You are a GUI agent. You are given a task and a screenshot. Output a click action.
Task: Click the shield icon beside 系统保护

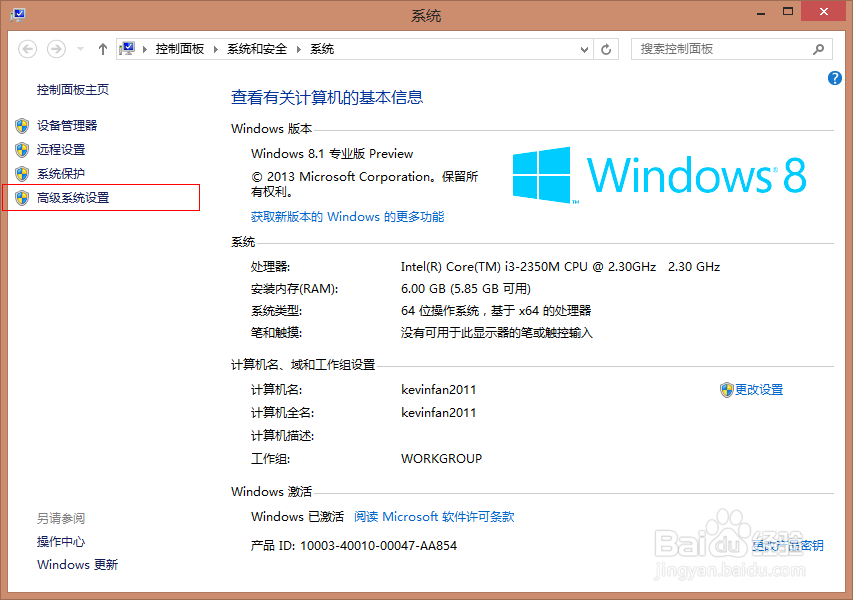(x=22, y=174)
